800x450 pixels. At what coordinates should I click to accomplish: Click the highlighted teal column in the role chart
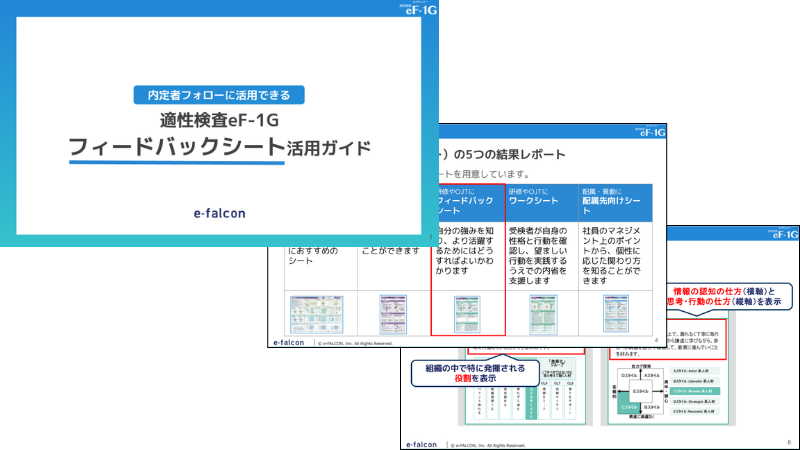tap(531, 403)
